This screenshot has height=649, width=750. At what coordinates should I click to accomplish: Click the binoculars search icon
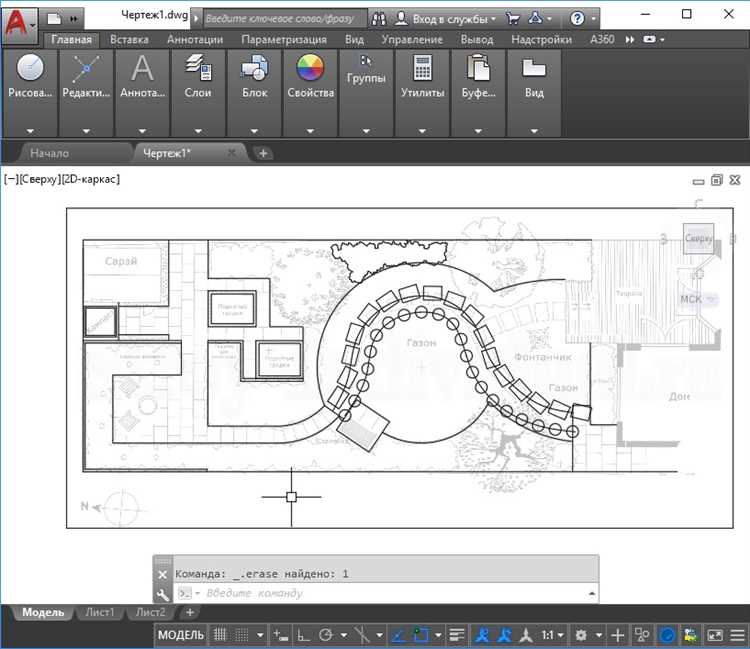coord(379,18)
